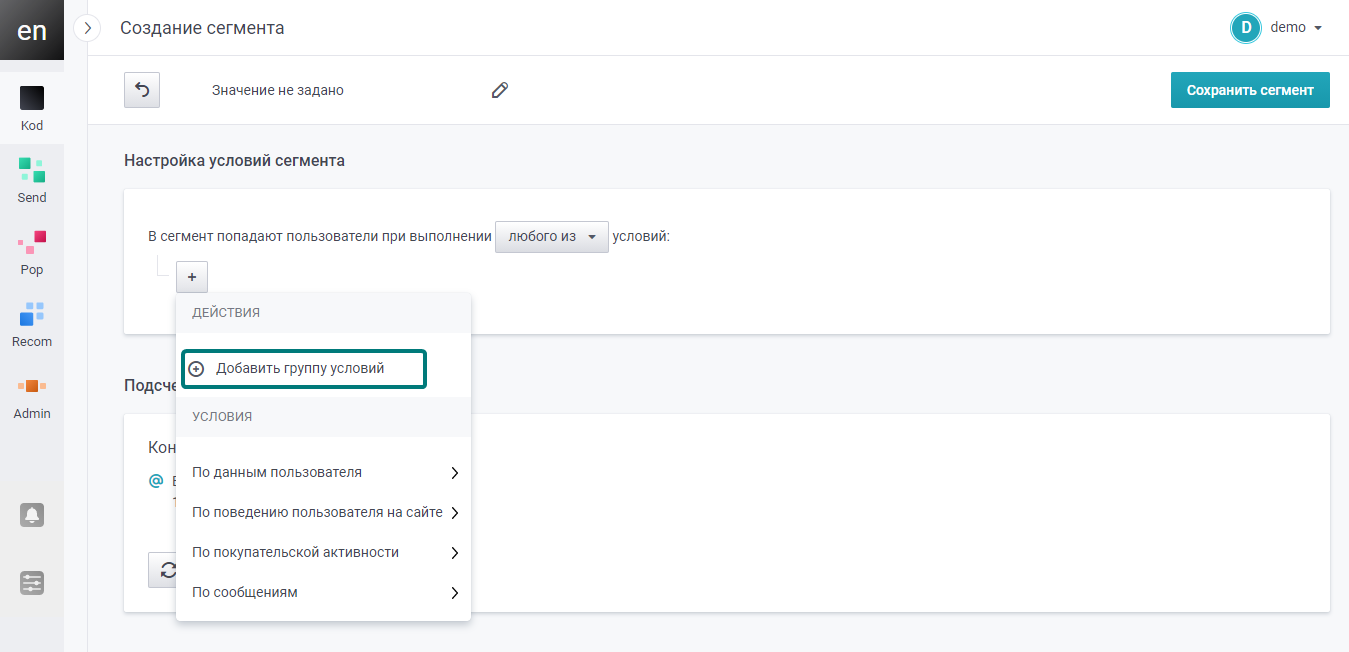Click the @ email icon in count panel
Image resolution: width=1349 pixels, height=652 pixels.
[155, 480]
